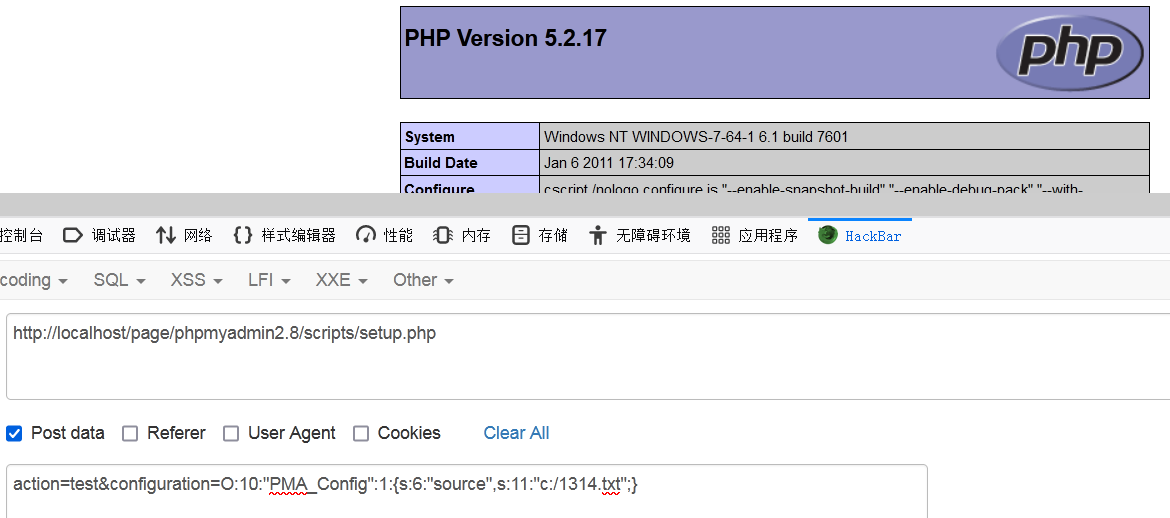Open the Storage (存储) devtools tab

539,236
